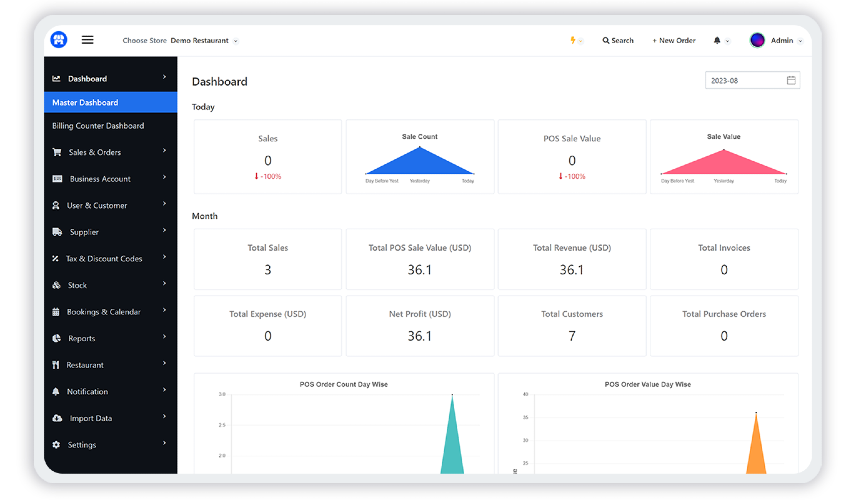Click the 2023-08 date input field
The height and width of the screenshot is (500, 856).
click(x=752, y=80)
